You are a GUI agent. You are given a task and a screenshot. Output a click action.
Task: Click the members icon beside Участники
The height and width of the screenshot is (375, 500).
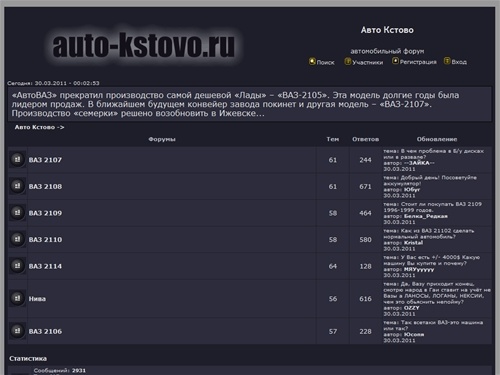[x=348, y=62]
